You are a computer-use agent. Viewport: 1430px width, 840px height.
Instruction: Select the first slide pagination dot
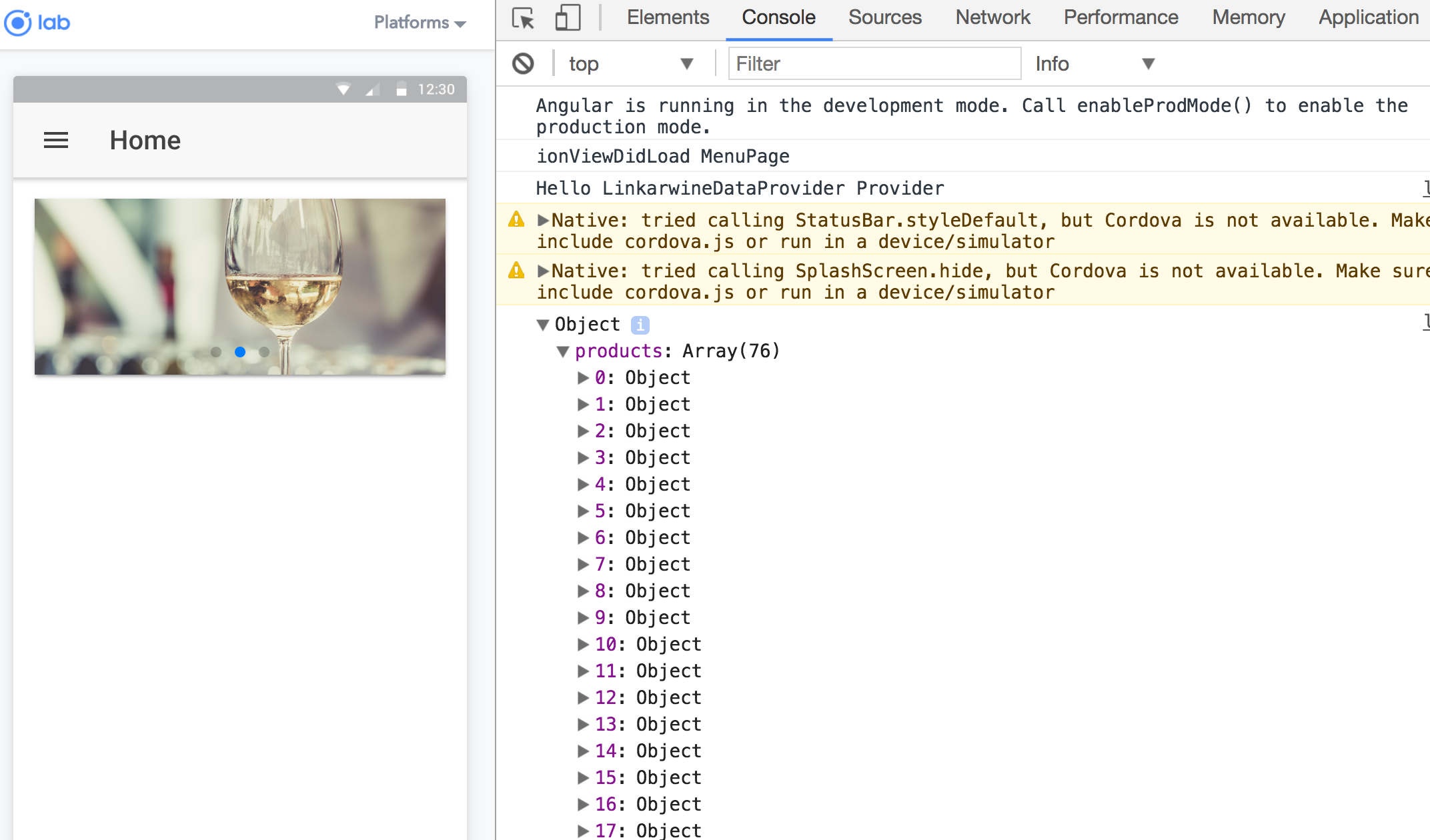(216, 352)
